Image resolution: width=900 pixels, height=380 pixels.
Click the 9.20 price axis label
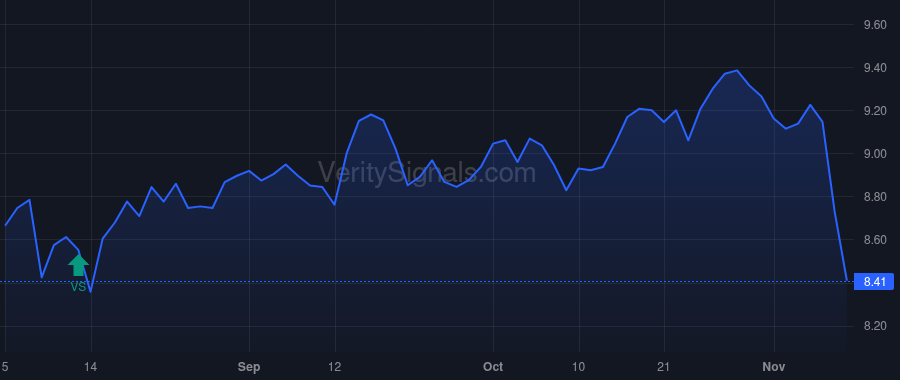tap(875, 111)
